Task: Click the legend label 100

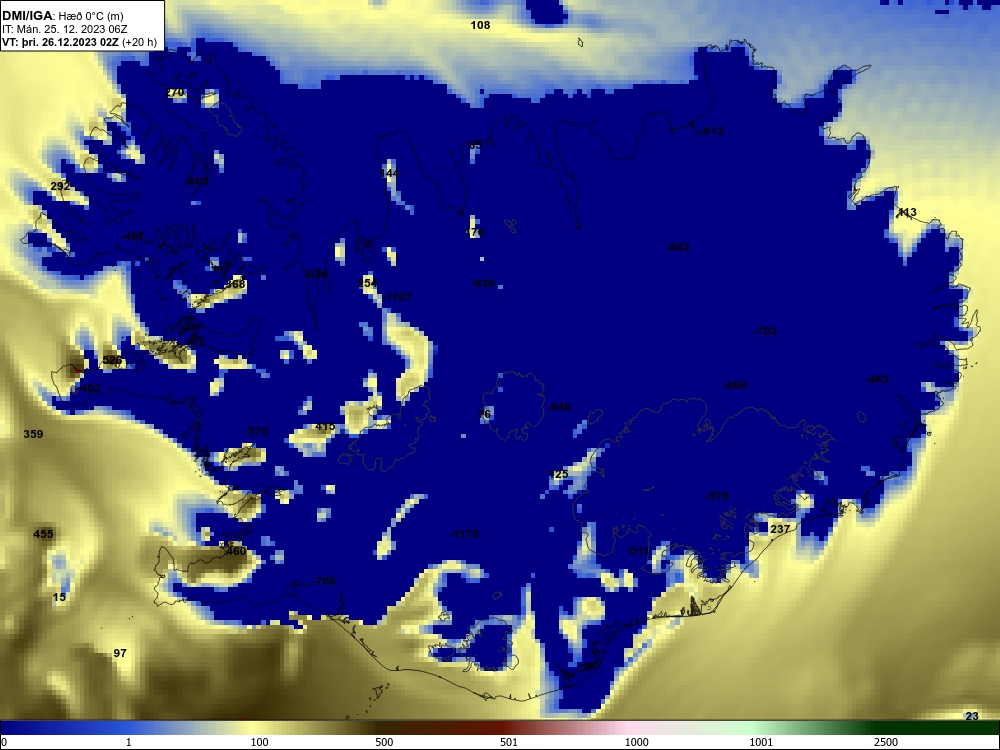Action: 260,742
